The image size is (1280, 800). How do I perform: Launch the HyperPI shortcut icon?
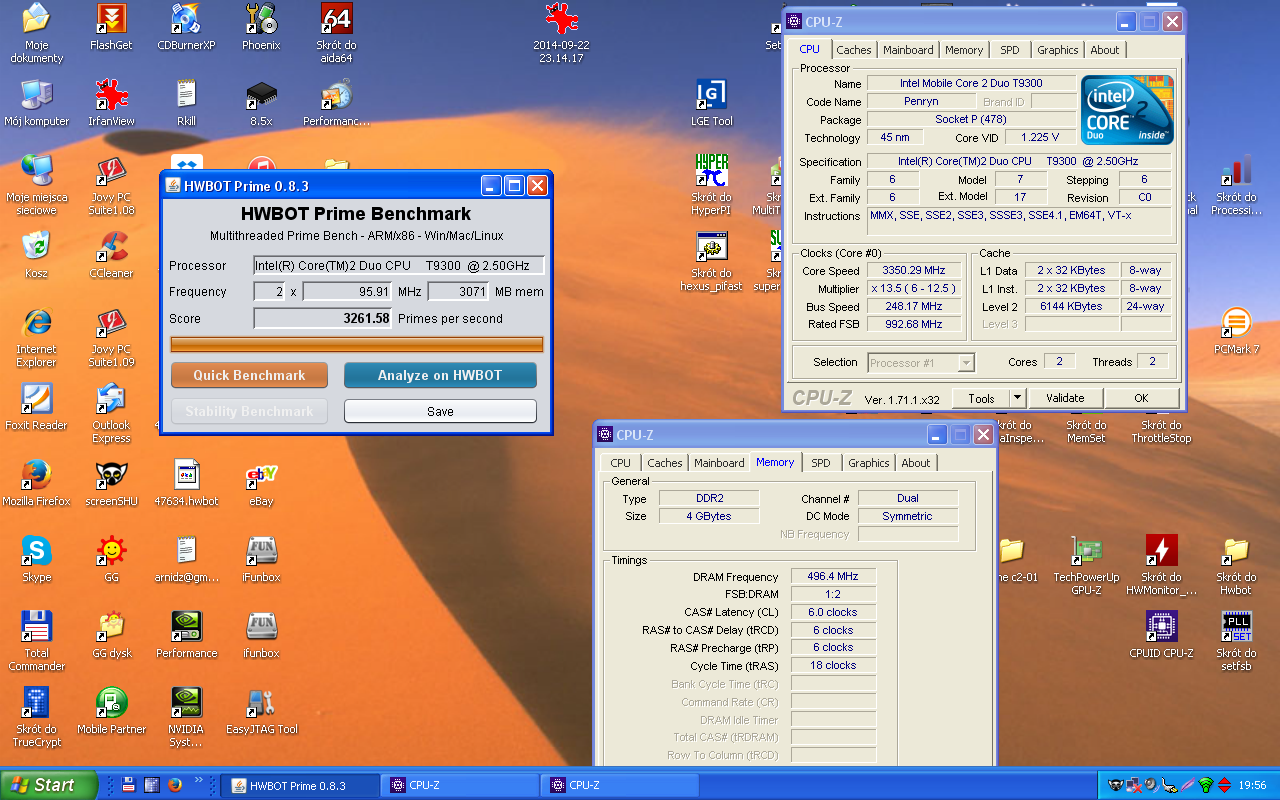pyautogui.click(x=711, y=170)
